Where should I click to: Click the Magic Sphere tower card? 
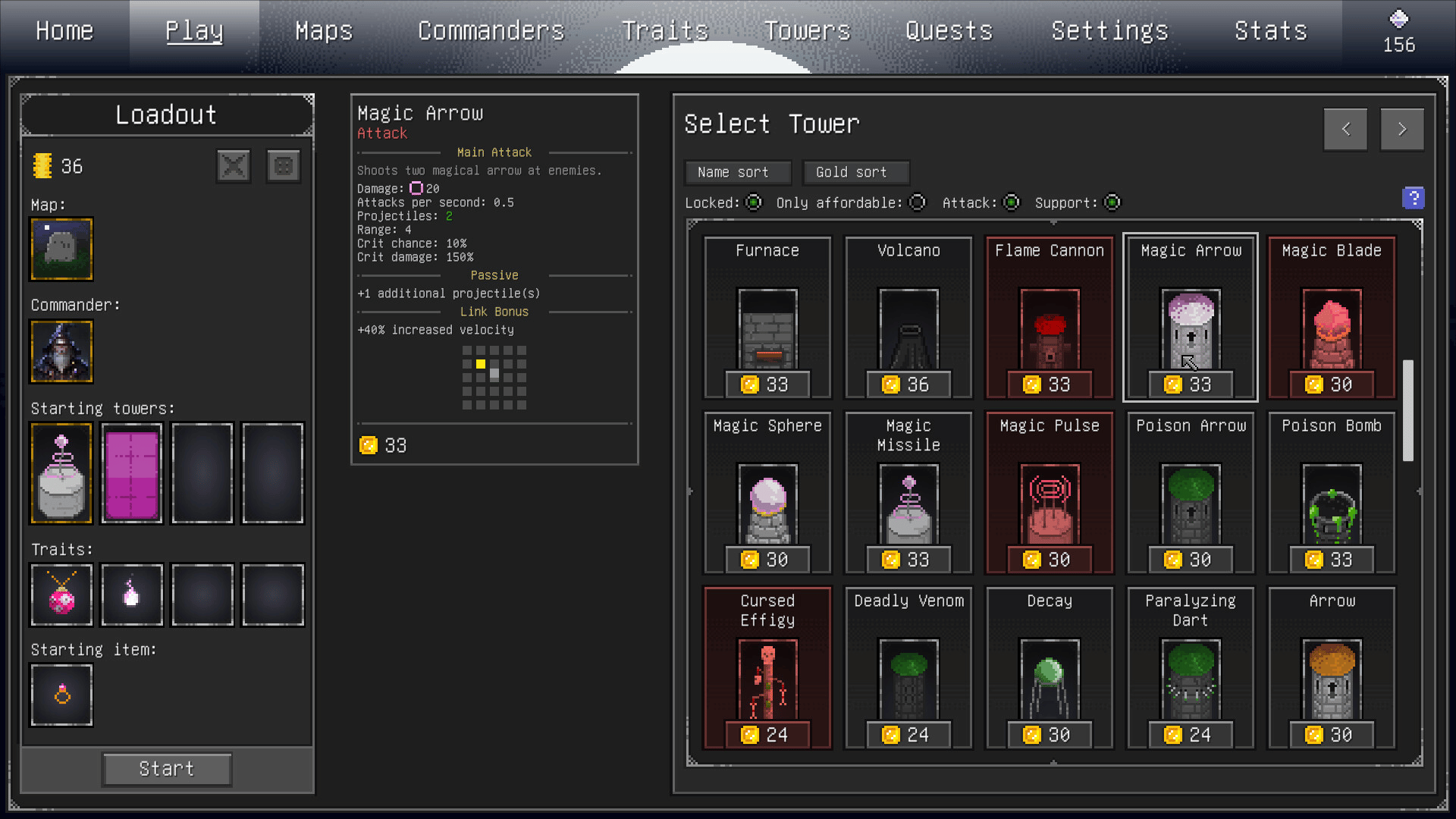click(x=767, y=492)
